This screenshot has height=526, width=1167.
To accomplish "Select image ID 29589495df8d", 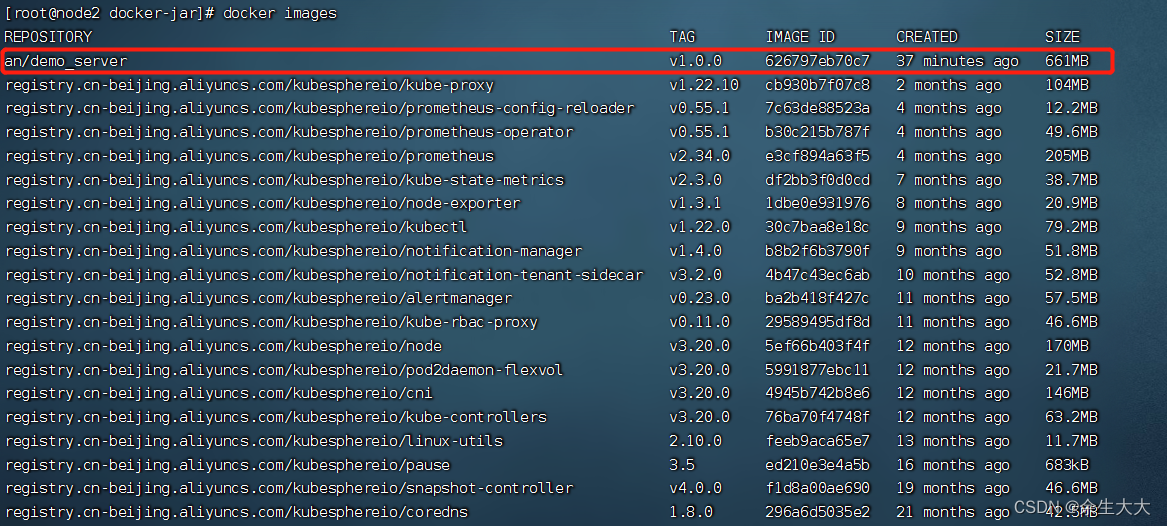I will tap(817, 322).
